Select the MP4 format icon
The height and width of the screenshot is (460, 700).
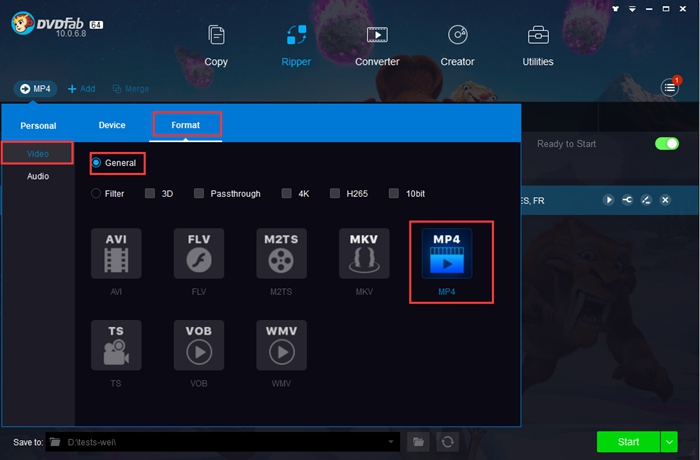click(x=447, y=253)
